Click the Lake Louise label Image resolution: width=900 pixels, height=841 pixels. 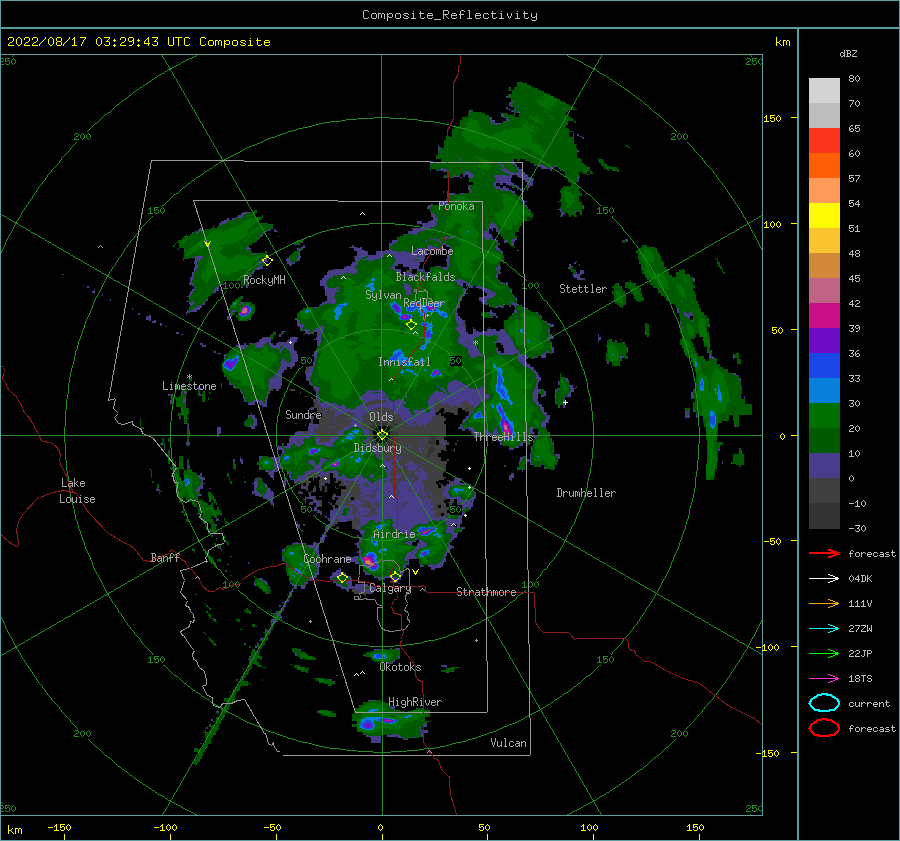(x=77, y=491)
